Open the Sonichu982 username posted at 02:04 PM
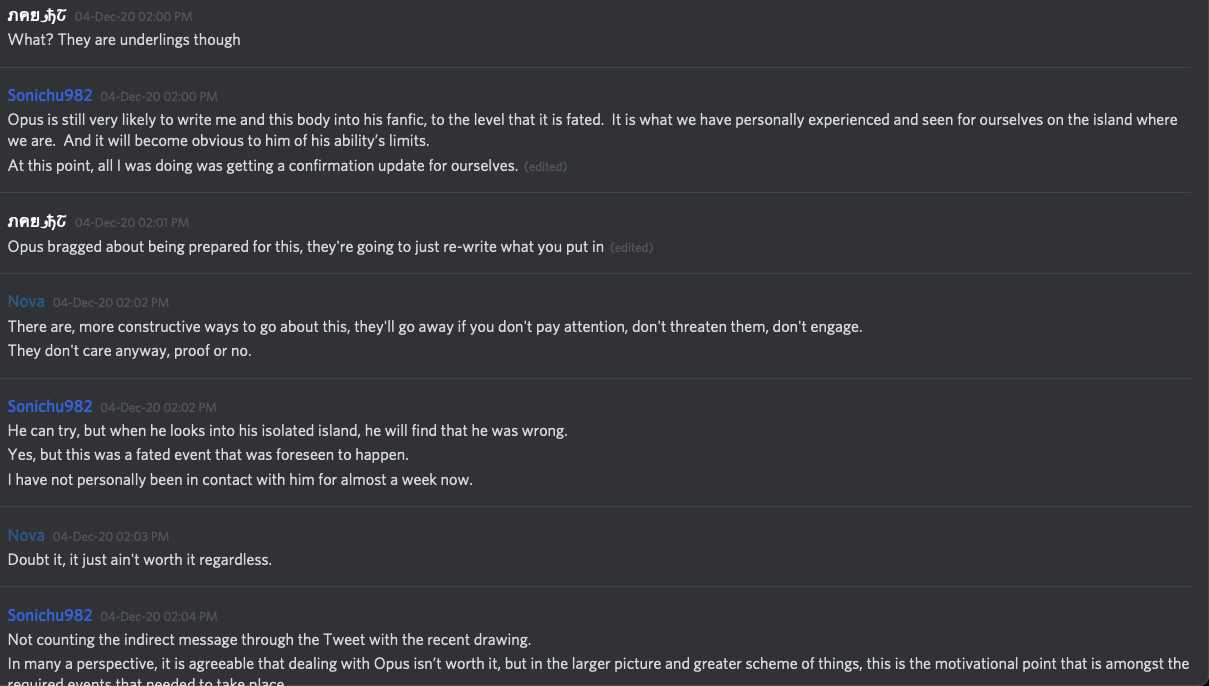Image resolution: width=1209 pixels, height=686 pixels. pos(50,616)
